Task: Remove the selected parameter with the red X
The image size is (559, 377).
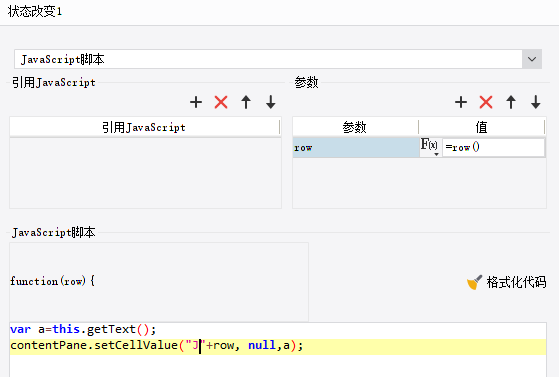Action: click(486, 102)
